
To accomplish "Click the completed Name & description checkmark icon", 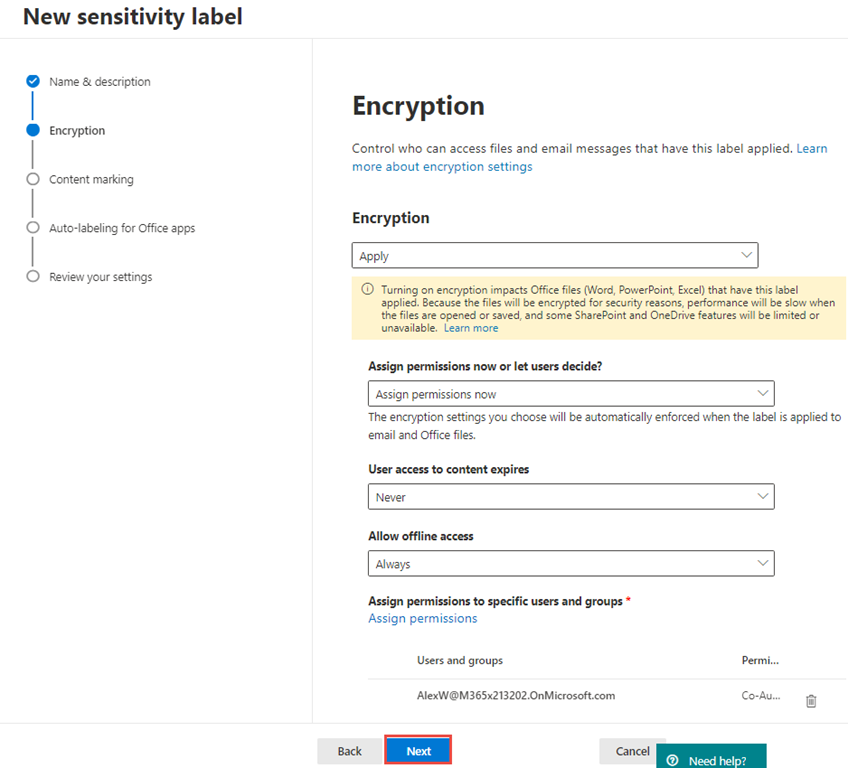I will [33, 81].
